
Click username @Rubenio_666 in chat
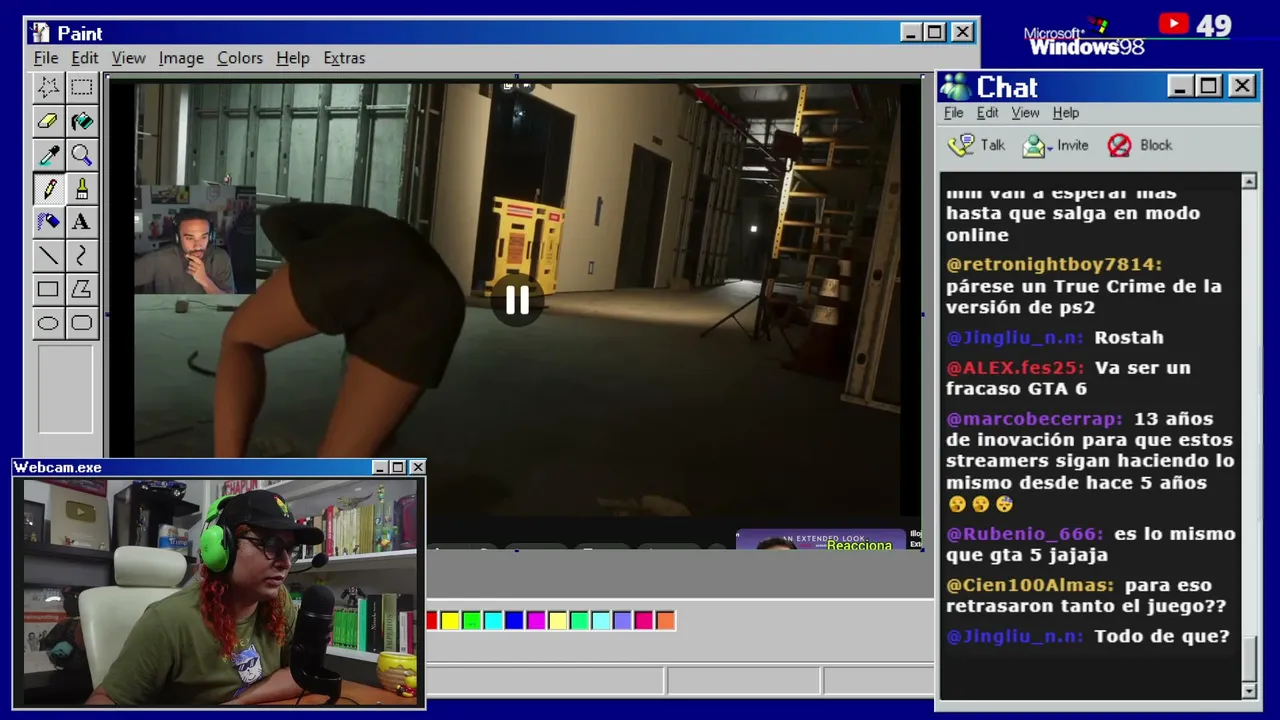pyautogui.click(x=1025, y=534)
